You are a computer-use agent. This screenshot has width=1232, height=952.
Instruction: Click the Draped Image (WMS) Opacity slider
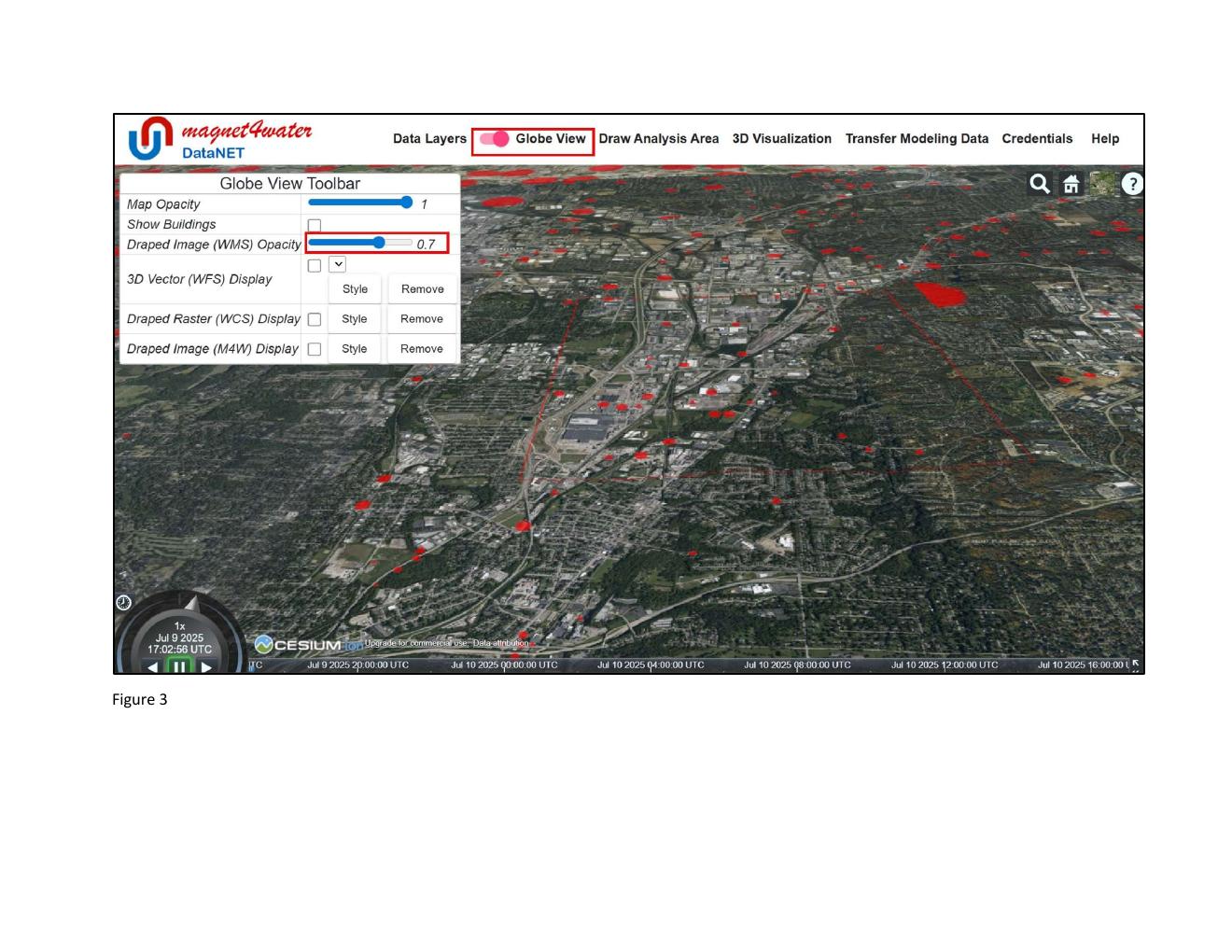point(360,243)
